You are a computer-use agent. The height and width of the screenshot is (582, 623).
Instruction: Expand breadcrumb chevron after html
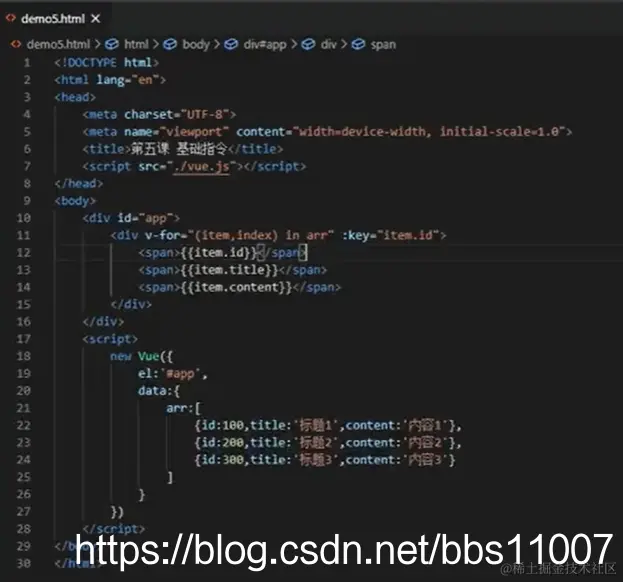[x=156, y=44]
